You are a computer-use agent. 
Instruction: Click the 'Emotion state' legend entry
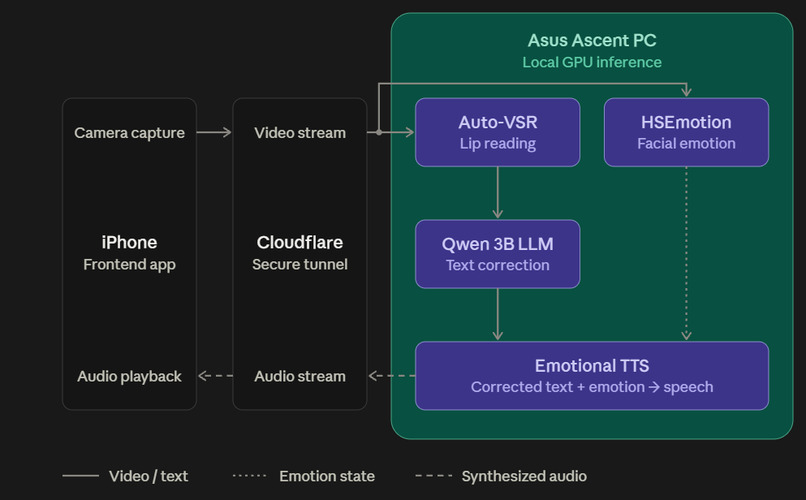[x=303, y=476]
